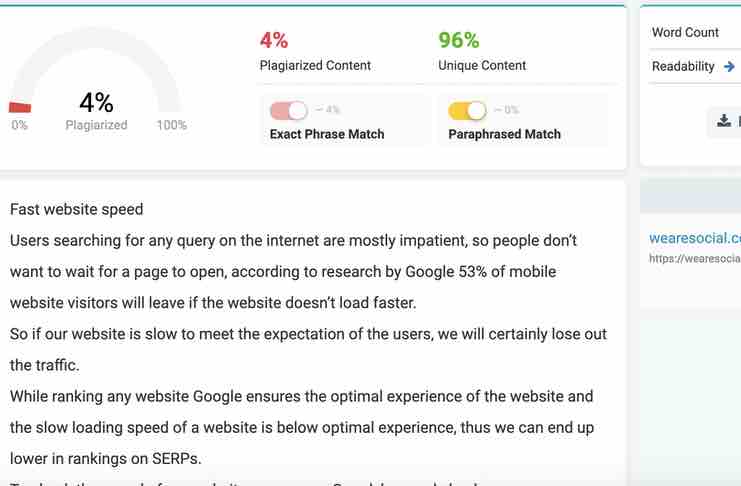Image resolution: width=741 pixels, height=486 pixels.
Task: Open the wearesocial matched source link
Action: [x=695, y=238]
